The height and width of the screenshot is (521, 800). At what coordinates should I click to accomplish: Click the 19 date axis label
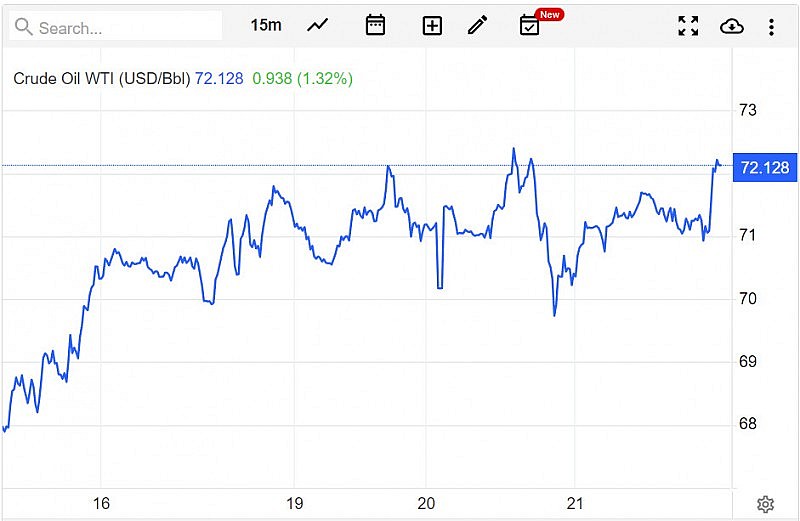tap(294, 503)
